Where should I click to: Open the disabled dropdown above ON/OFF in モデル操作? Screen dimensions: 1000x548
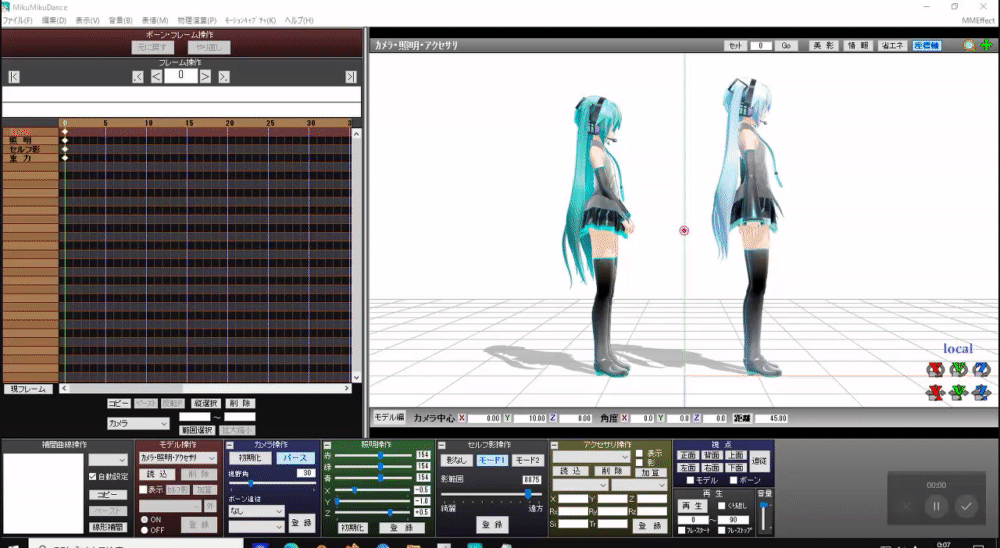tap(170, 506)
